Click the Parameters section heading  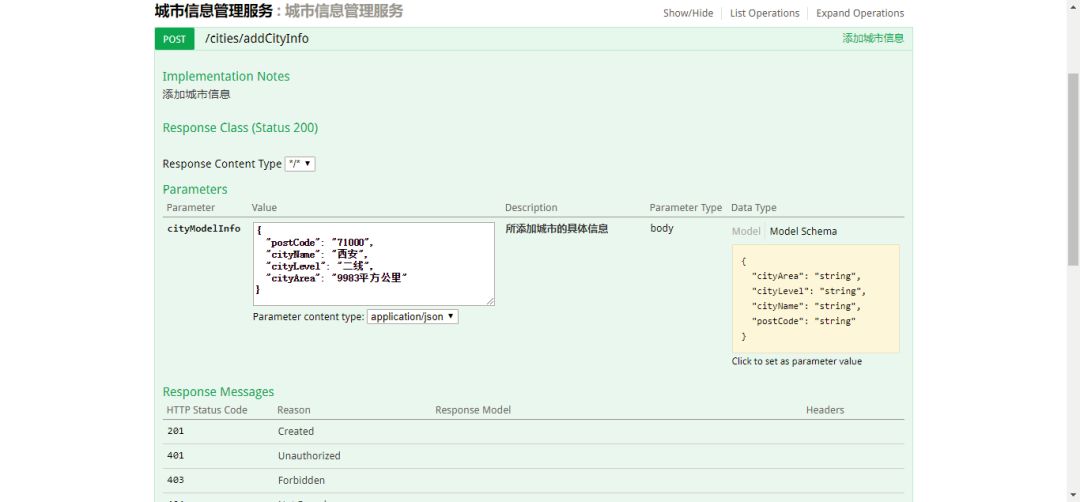point(195,189)
